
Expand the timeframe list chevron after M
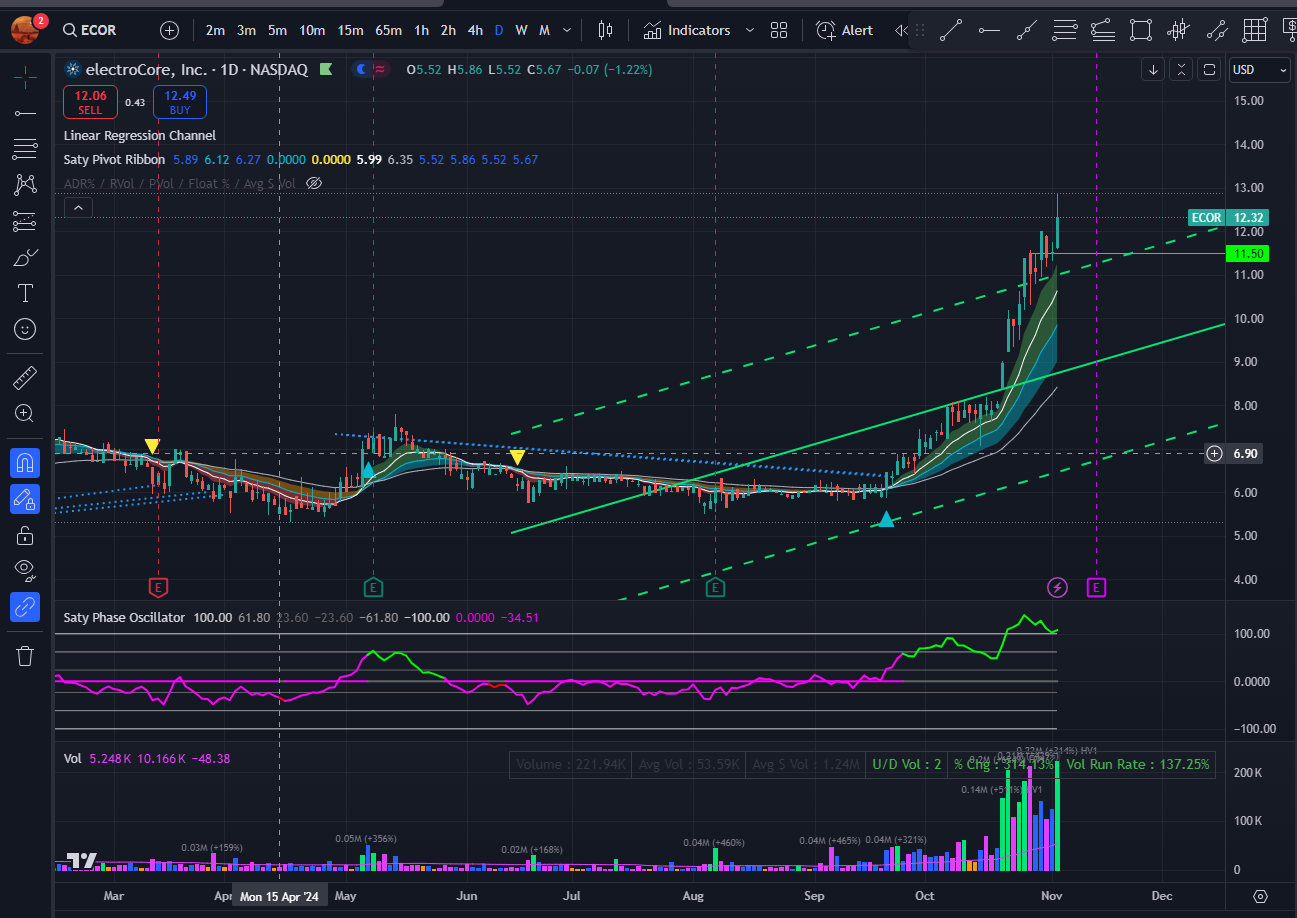567,30
